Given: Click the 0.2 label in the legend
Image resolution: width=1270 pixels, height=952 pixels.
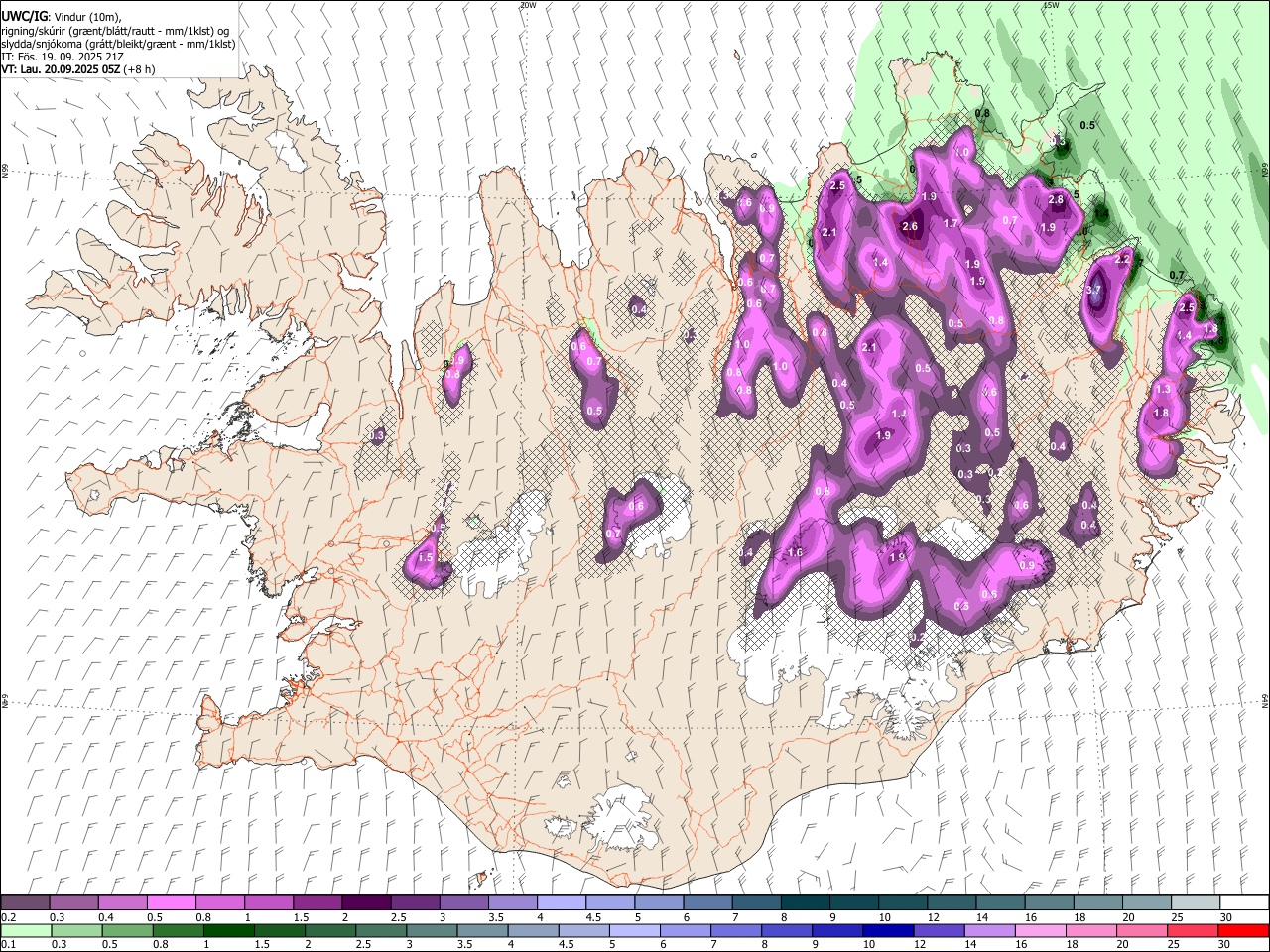Looking at the screenshot, I should click(10, 917).
